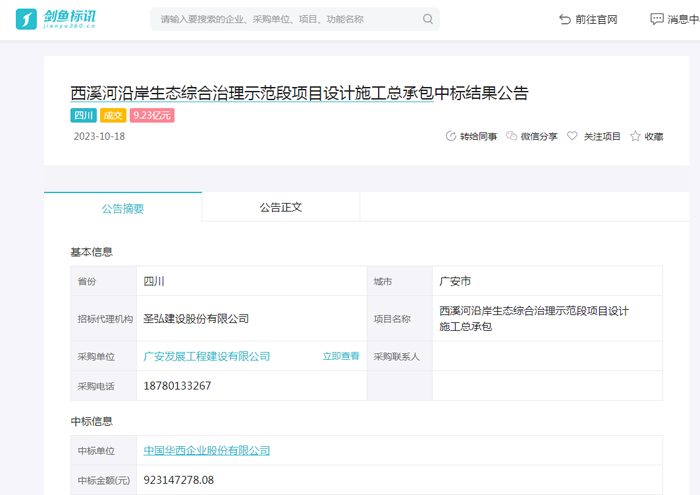This screenshot has width=700, height=495.
Task: Click the 城市 label cell
Action: tap(400, 281)
